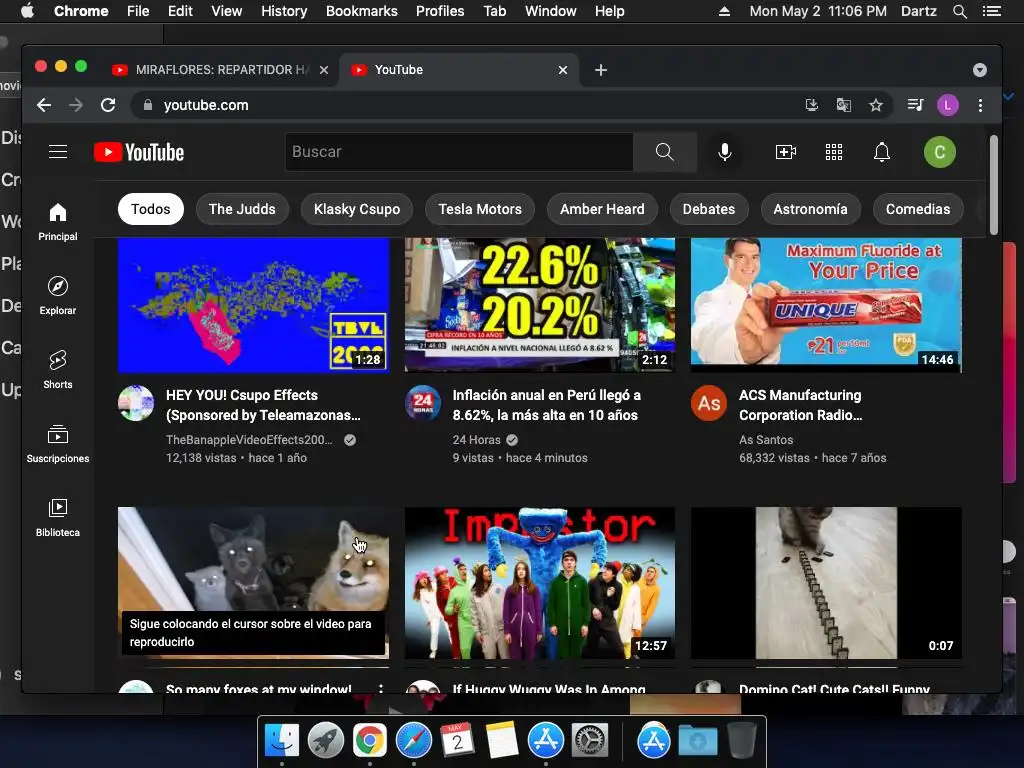Click 24 Horas channel name

(x=477, y=440)
